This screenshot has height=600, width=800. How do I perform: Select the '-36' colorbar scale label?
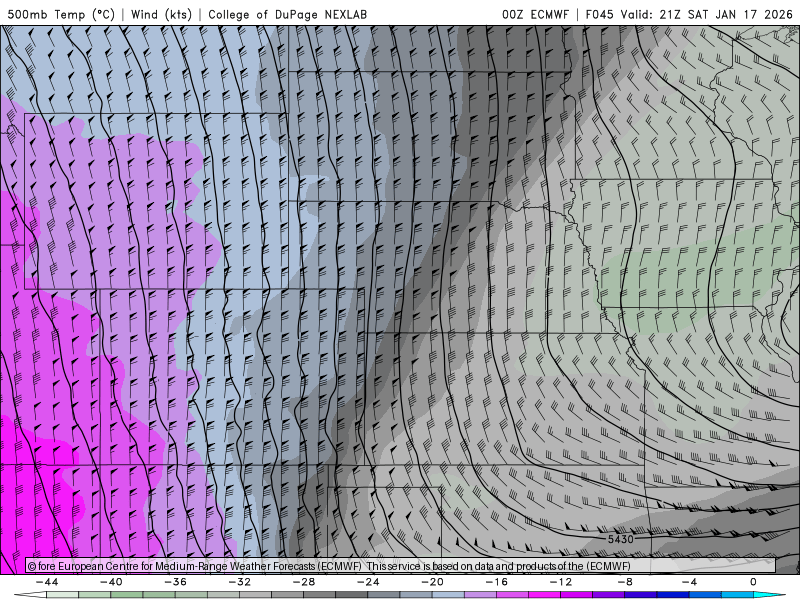[x=175, y=582]
